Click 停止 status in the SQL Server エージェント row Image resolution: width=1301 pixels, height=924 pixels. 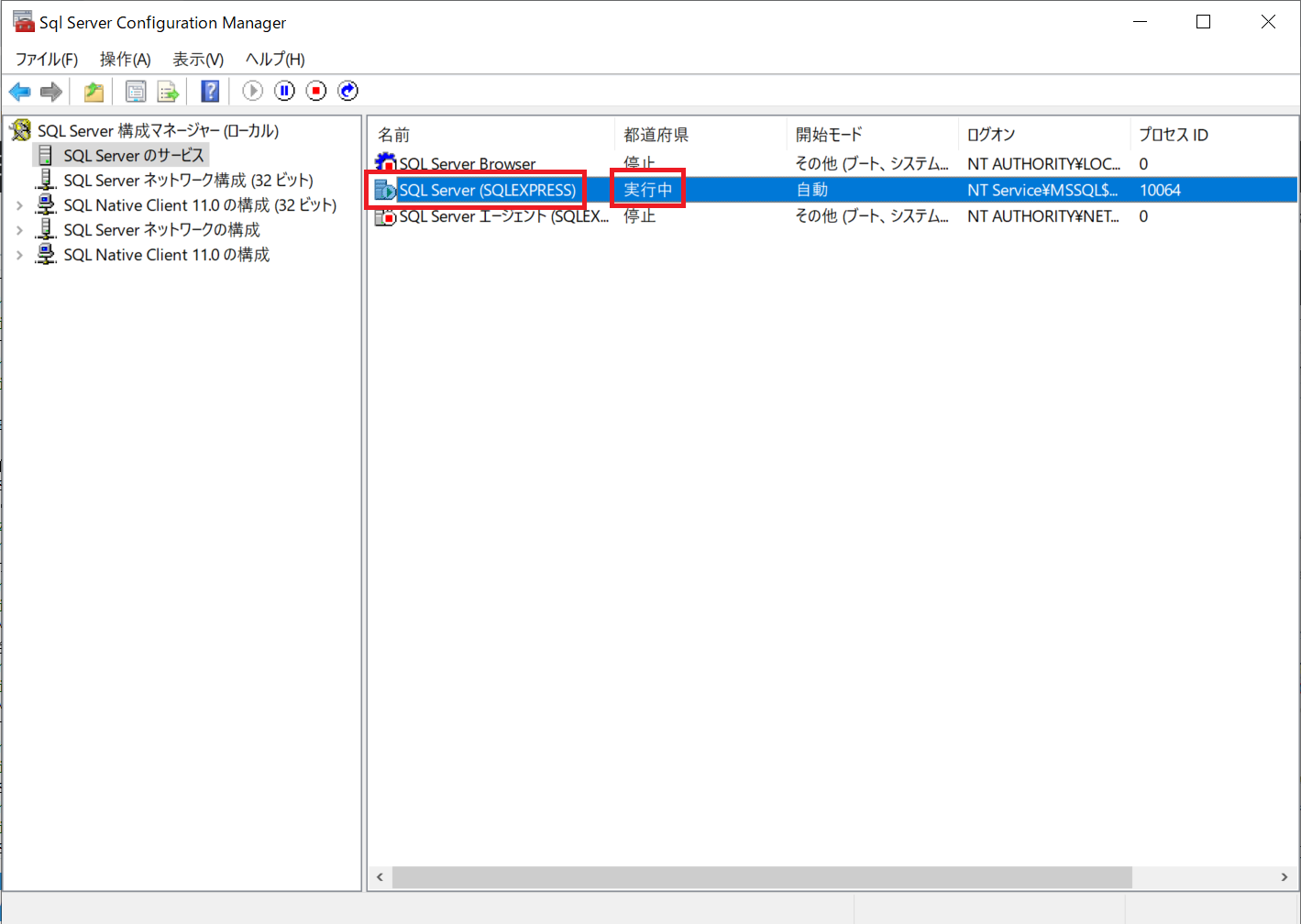(640, 216)
